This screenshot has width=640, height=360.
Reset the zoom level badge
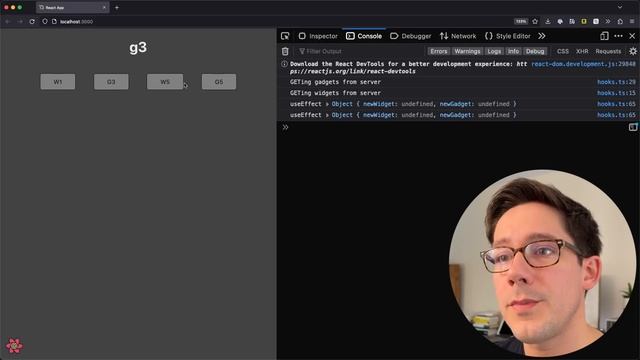pyautogui.click(x=521, y=21)
